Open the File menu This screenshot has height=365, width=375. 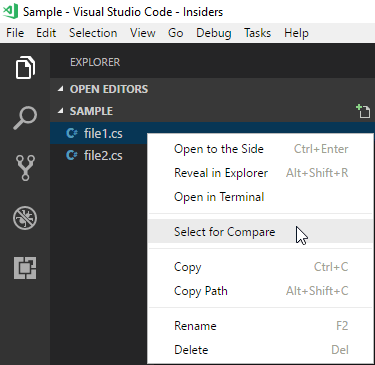tap(15, 33)
